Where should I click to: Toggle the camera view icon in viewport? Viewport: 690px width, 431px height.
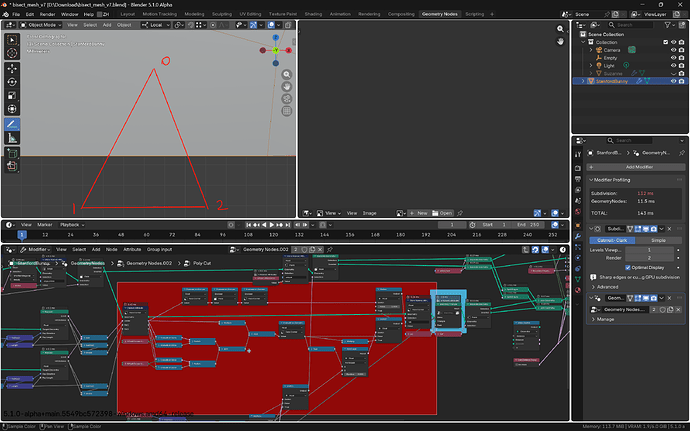[x=286, y=99]
